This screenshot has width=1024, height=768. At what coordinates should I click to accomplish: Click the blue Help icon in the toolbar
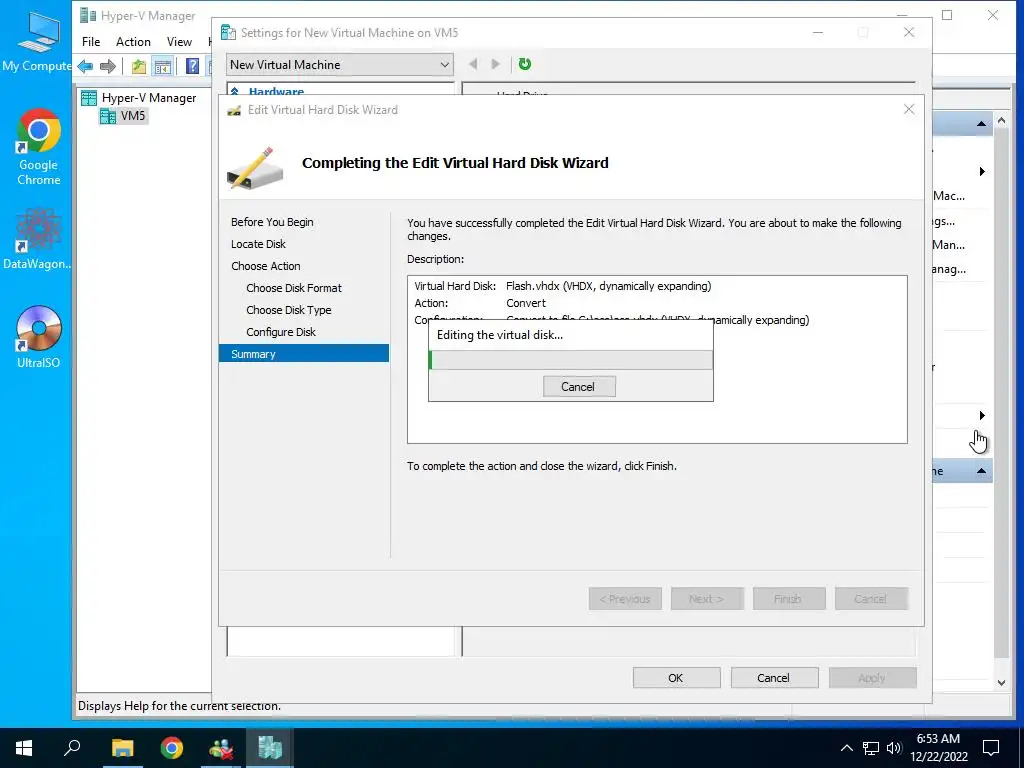[x=193, y=66]
